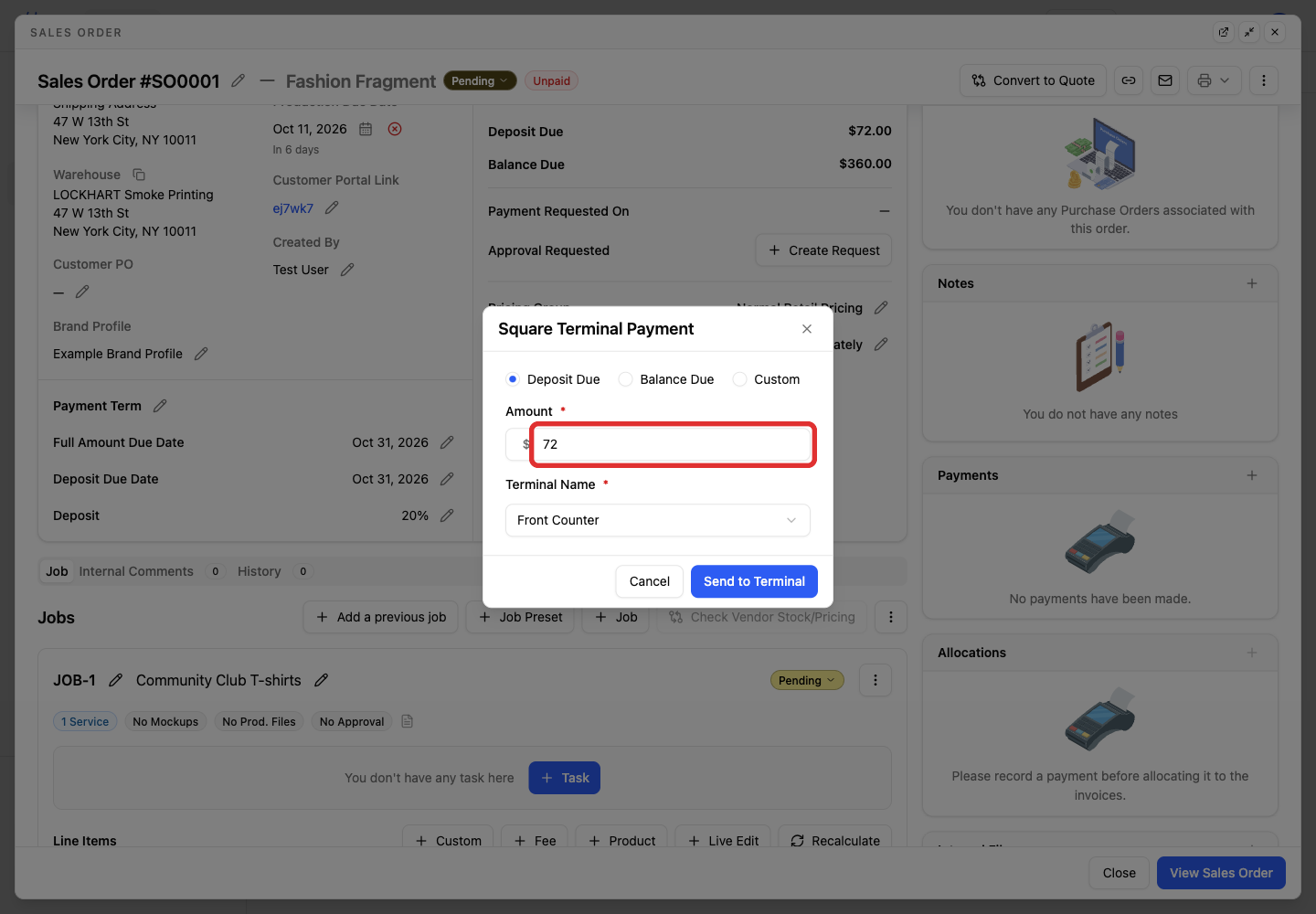
Task: Open the JOB-1 Pending status dropdown
Action: (807, 680)
